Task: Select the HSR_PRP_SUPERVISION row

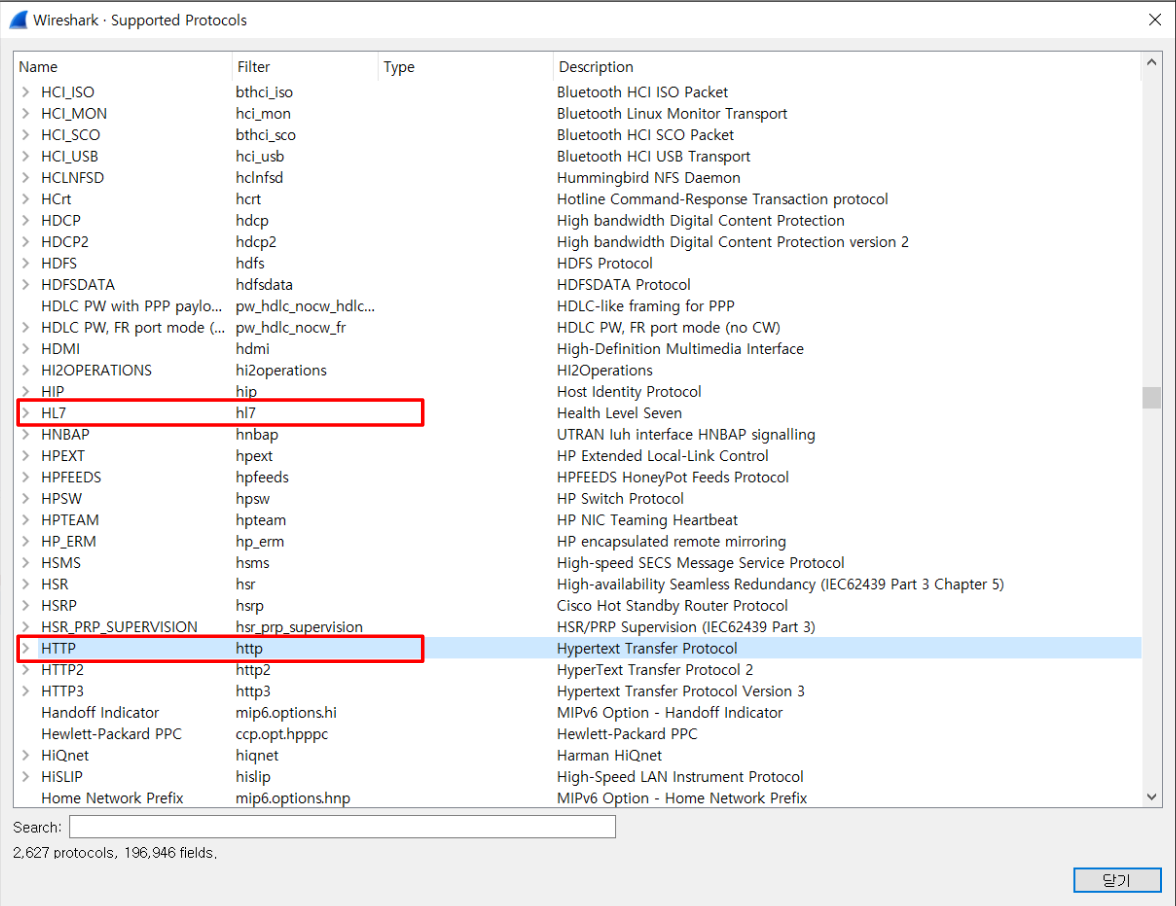Action: (578, 626)
